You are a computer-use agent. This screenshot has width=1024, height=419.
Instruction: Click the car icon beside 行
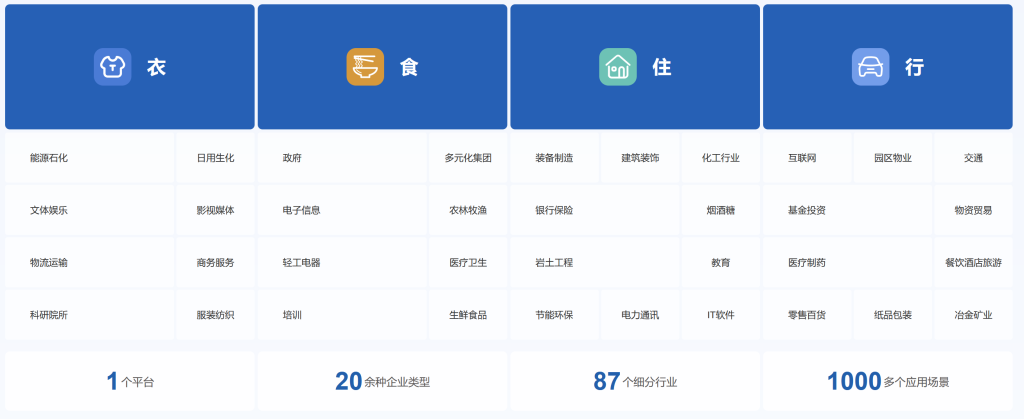pos(870,67)
